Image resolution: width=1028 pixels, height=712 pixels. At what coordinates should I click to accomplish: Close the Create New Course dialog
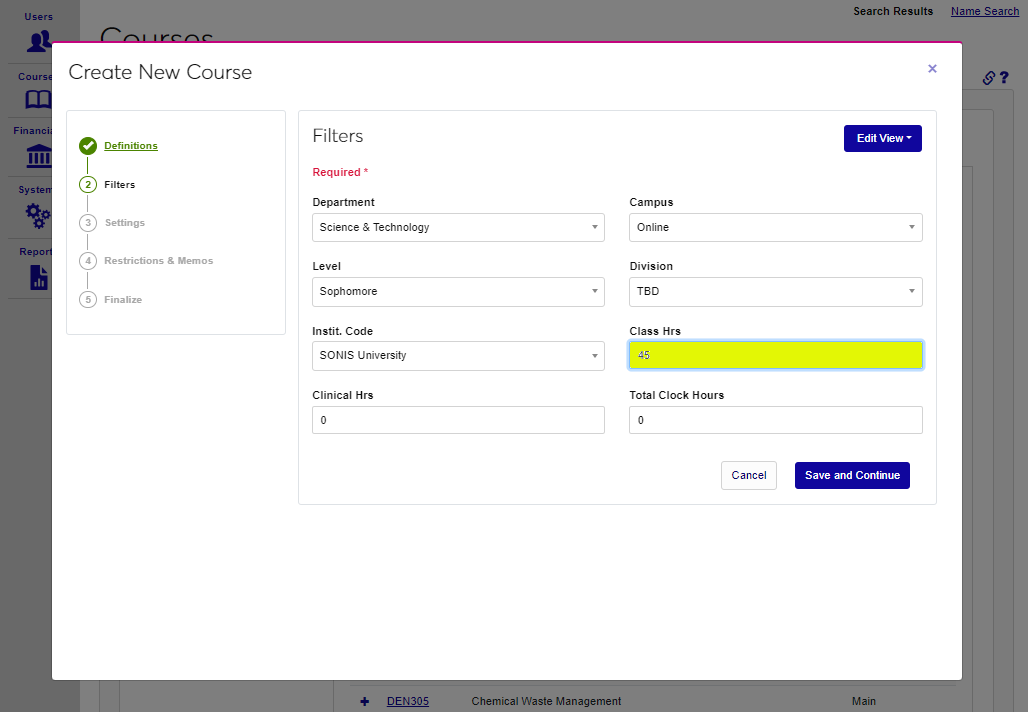point(932,69)
